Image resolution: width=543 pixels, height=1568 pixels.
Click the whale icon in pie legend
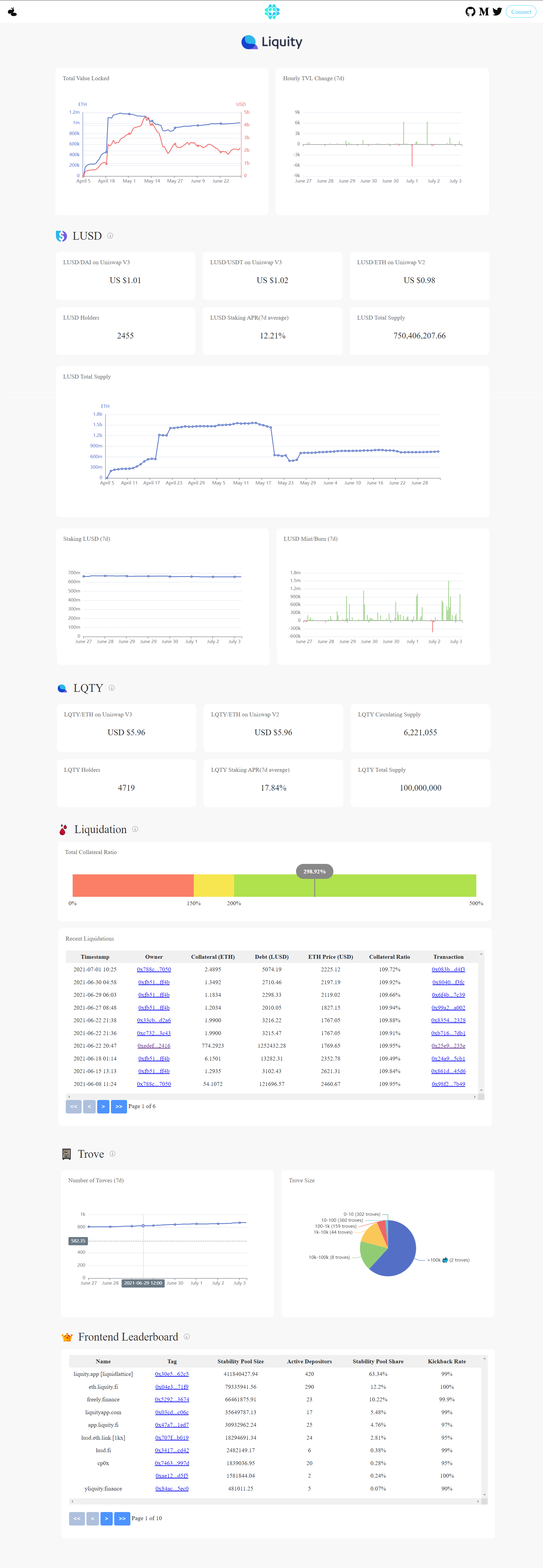[x=445, y=1260]
